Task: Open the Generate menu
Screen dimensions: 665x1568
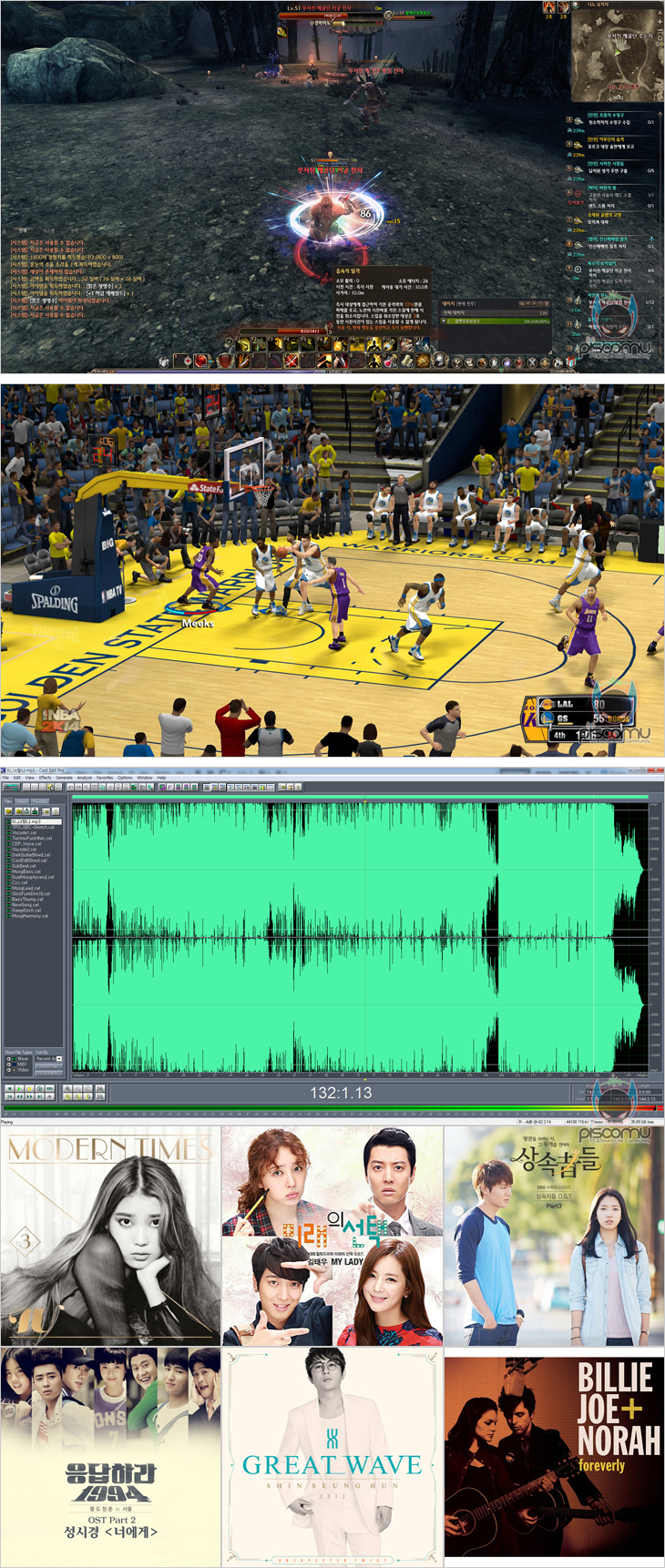Action: click(64, 778)
